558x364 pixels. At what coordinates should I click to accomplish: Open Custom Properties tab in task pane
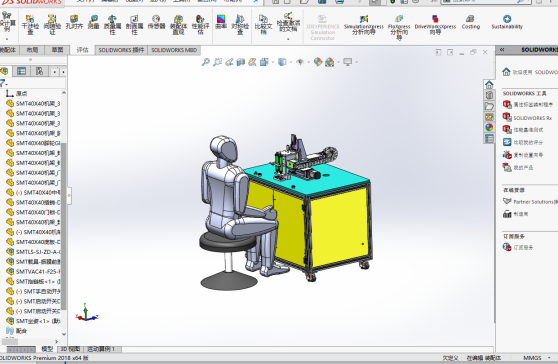pyautogui.click(x=489, y=138)
